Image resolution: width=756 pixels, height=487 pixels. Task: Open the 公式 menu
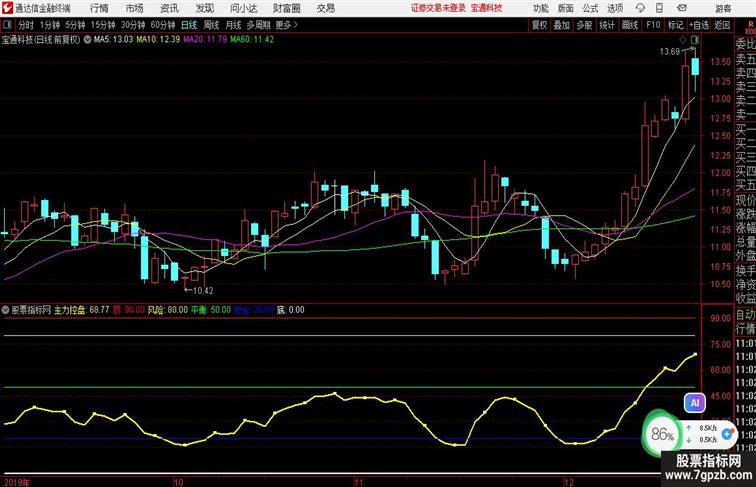(x=590, y=8)
